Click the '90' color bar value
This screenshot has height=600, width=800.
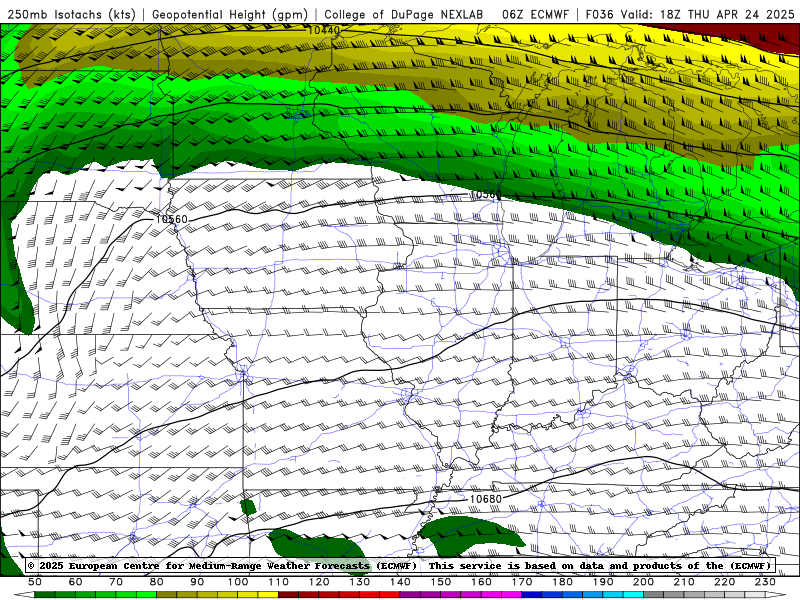pyautogui.click(x=197, y=582)
